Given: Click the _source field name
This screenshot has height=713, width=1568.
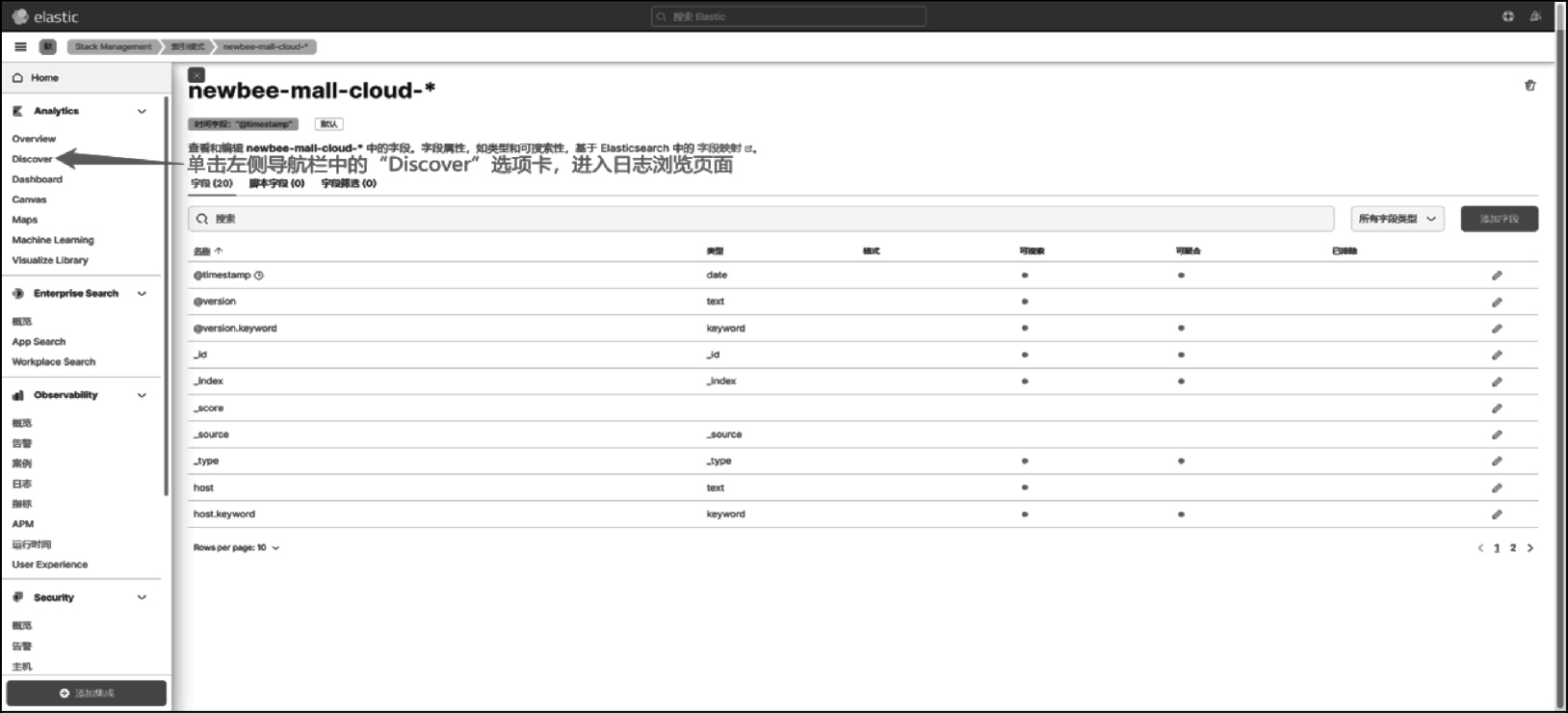Looking at the screenshot, I should tap(211, 435).
